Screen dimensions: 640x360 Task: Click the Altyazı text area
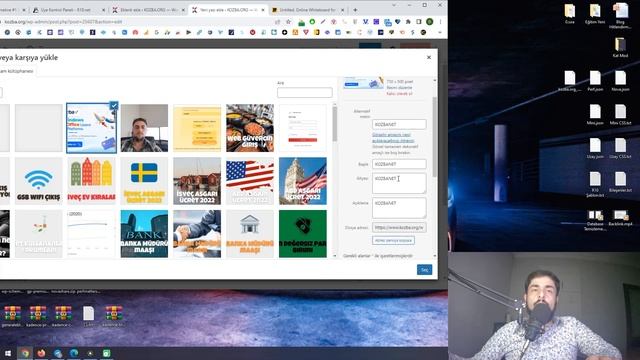click(399, 183)
